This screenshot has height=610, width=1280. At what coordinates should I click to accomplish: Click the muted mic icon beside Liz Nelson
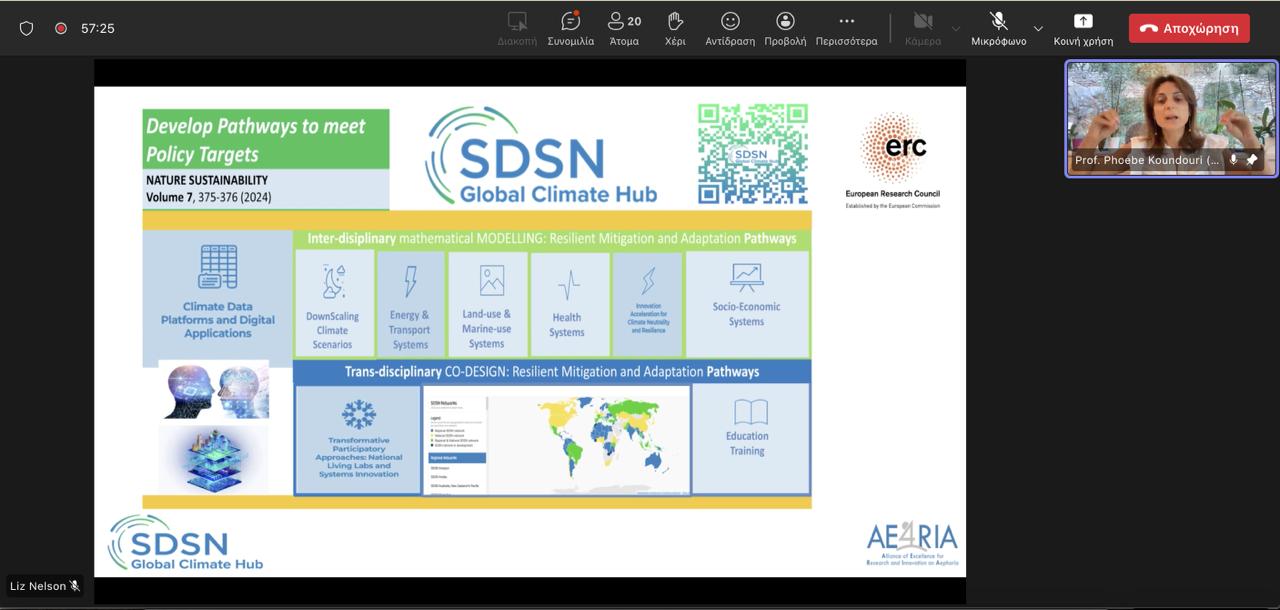coord(75,586)
